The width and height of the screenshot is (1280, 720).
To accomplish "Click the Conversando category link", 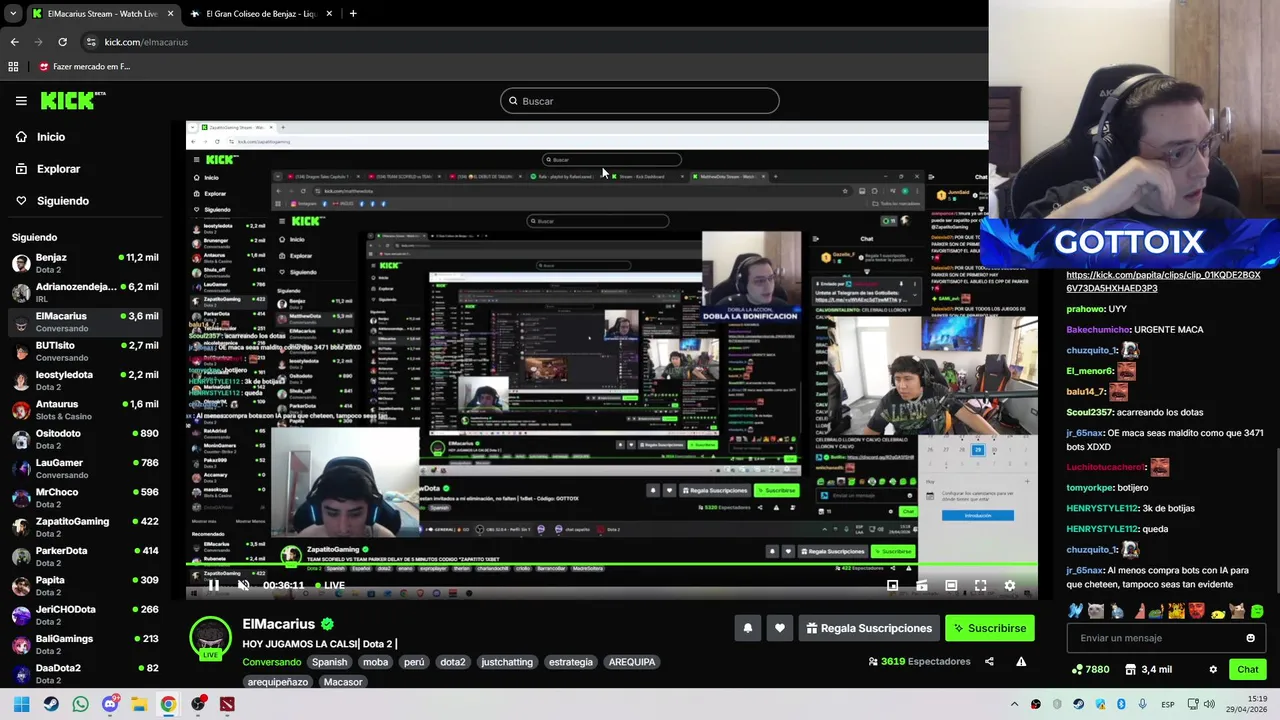I will click(271, 662).
